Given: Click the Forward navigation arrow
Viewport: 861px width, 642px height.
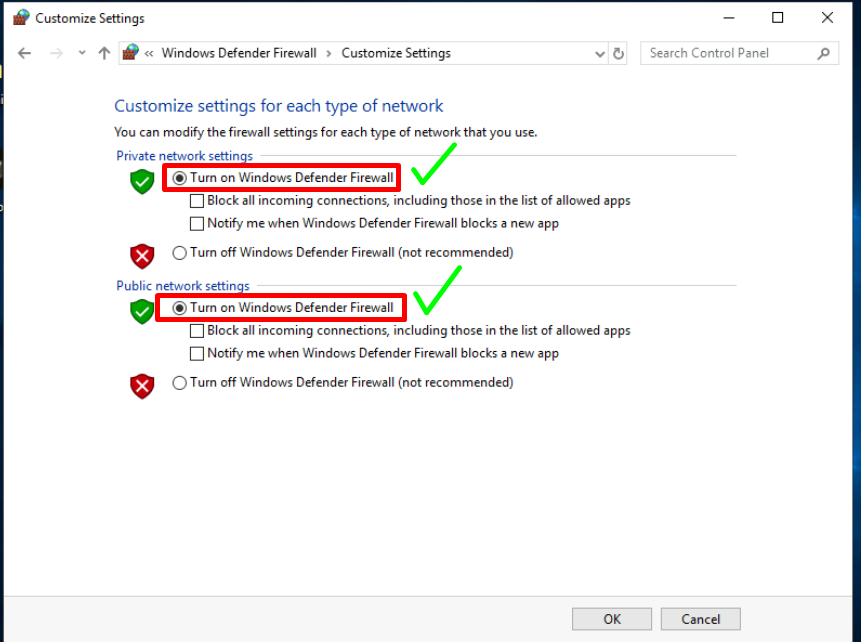Looking at the screenshot, I should 56,53.
